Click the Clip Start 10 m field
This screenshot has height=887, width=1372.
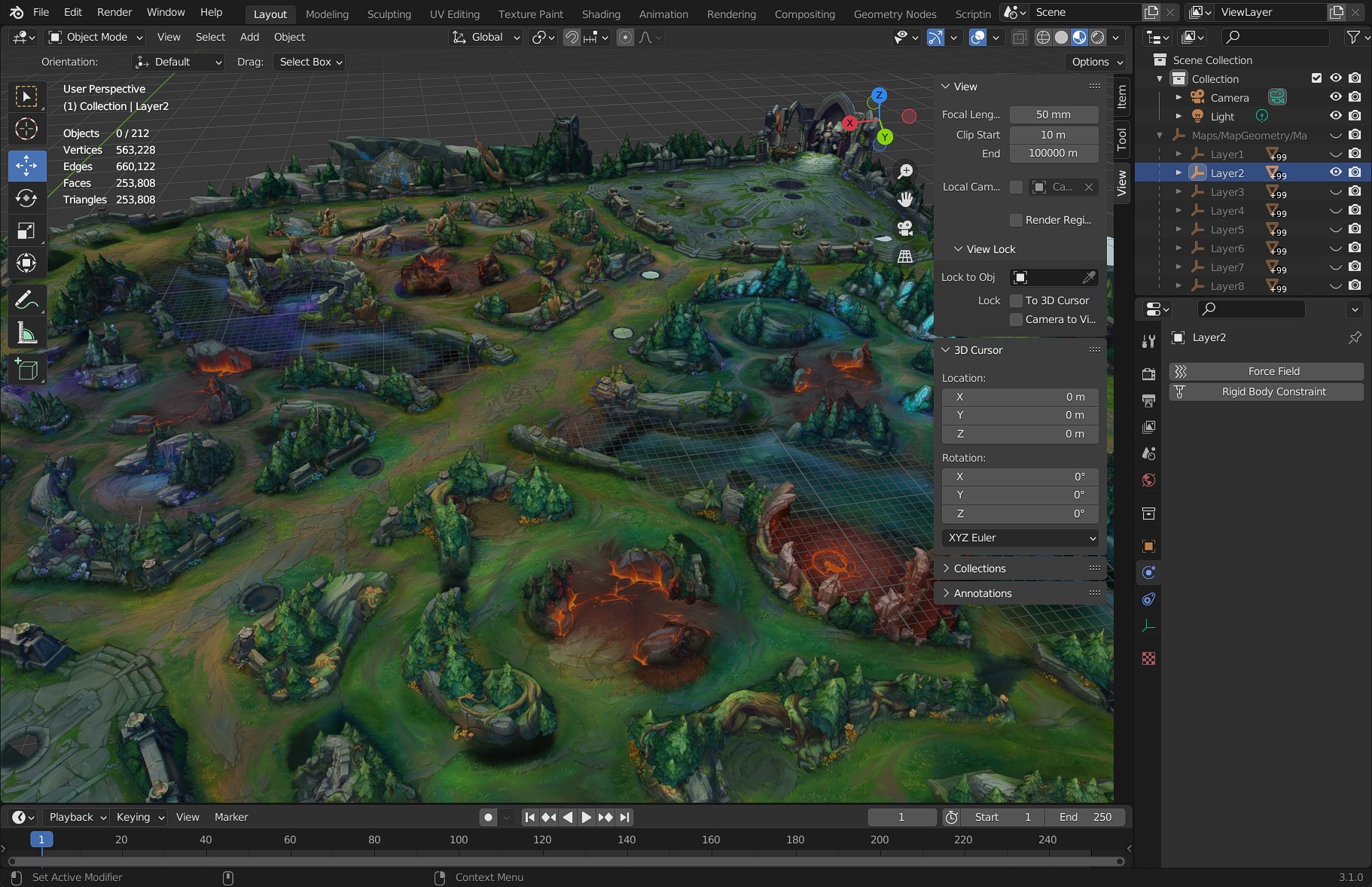pyautogui.click(x=1053, y=135)
